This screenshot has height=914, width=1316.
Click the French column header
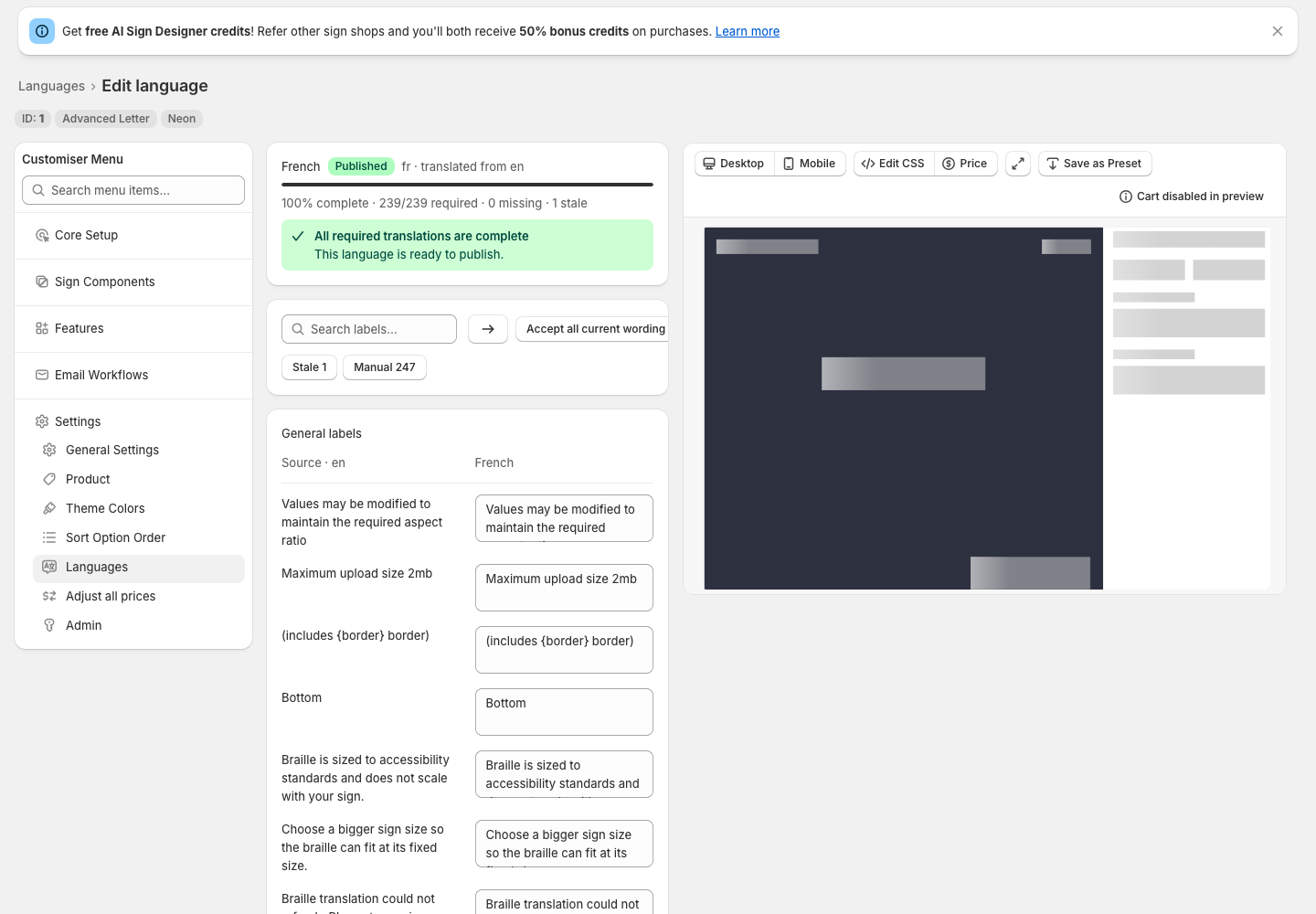click(x=494, y=462)
